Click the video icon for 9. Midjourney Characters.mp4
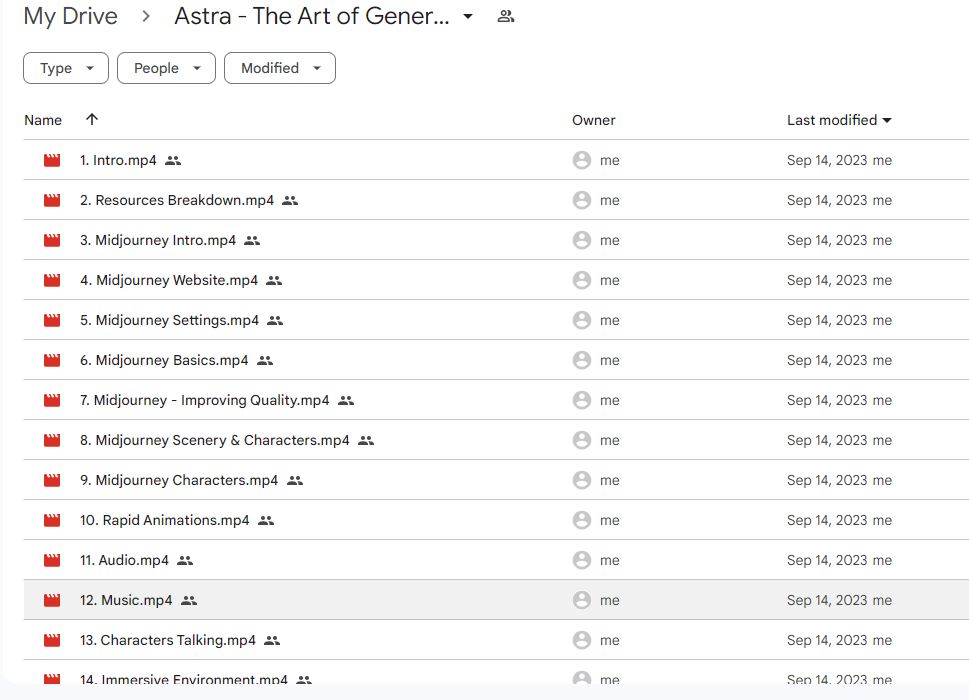This screenshot has width=969, height=700. (52, 480)
